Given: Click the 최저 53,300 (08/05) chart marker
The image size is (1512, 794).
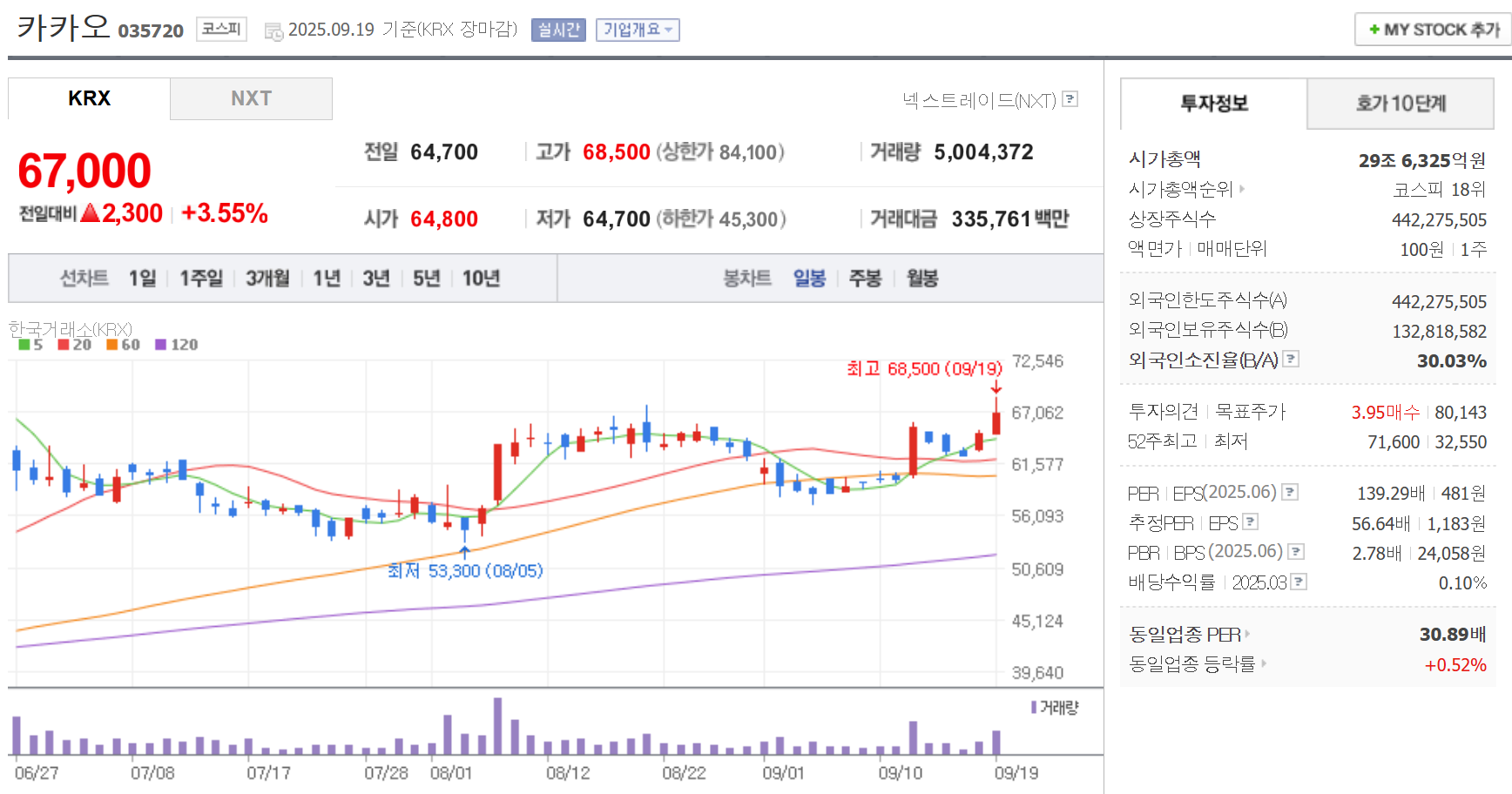Looking at the screenshot, I should point(465,570).
